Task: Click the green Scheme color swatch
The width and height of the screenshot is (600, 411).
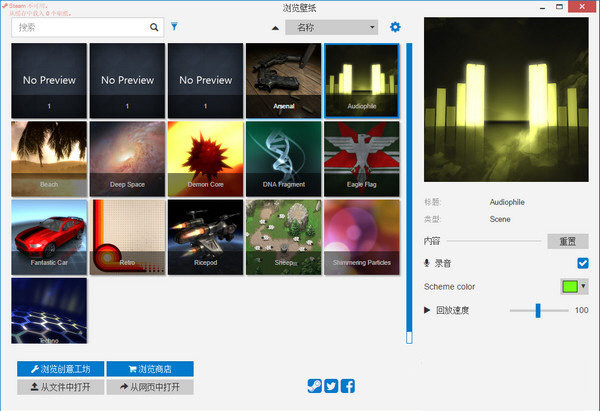Action: point(570,286)
